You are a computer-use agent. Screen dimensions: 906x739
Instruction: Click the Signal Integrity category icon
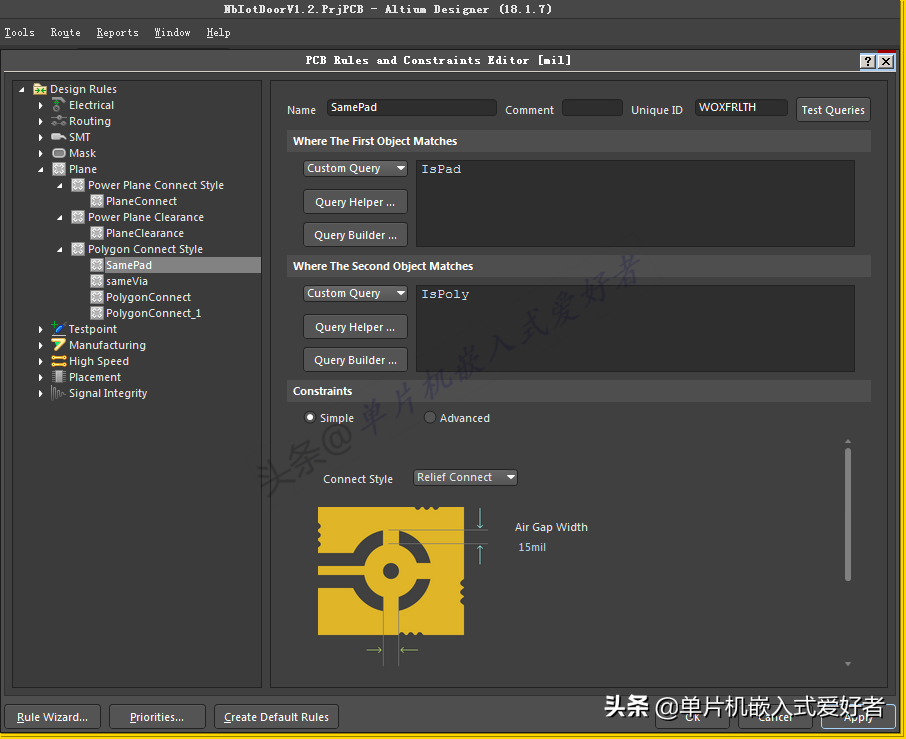point(59,393)
